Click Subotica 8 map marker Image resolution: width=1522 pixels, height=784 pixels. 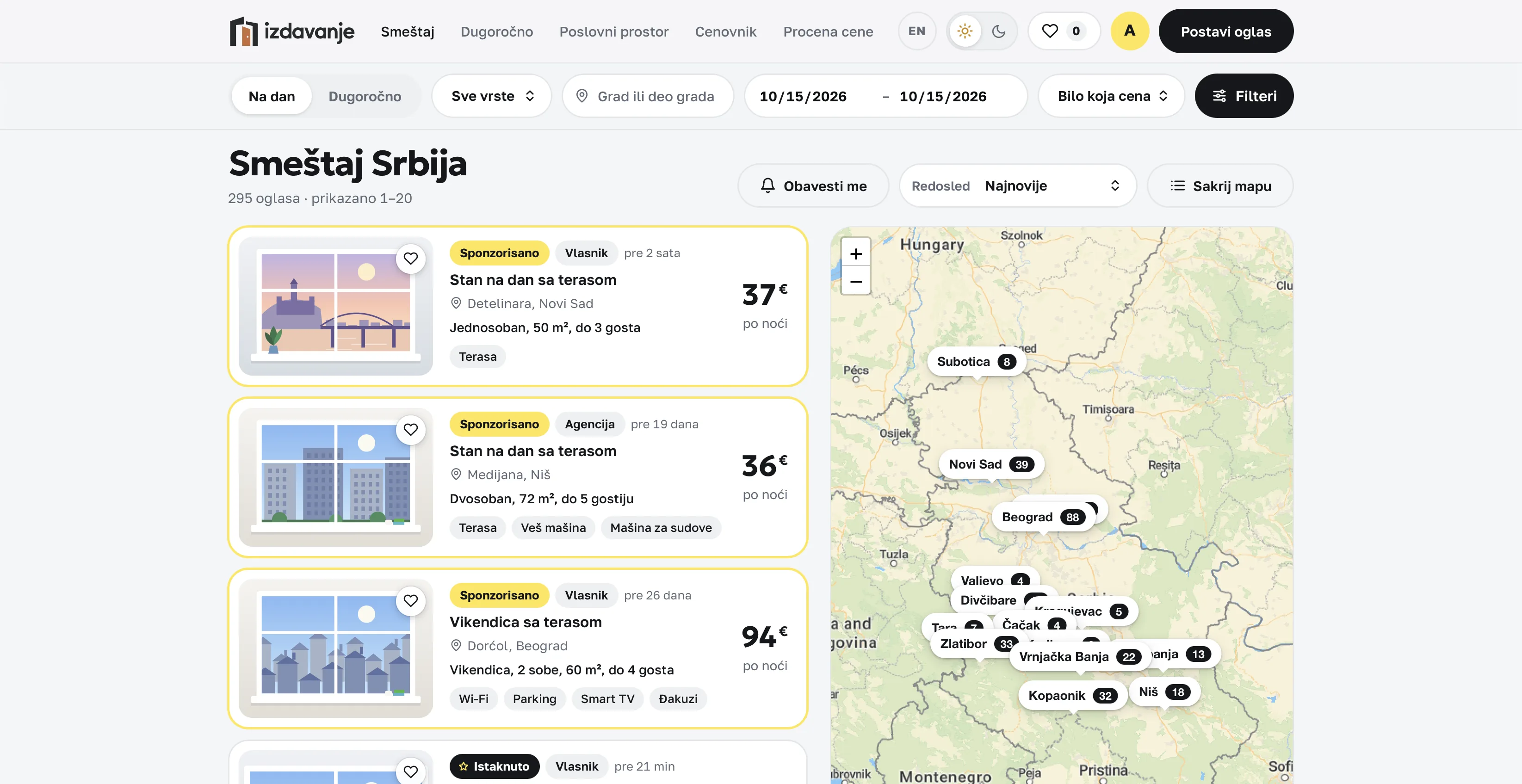[x=976, y=362]
